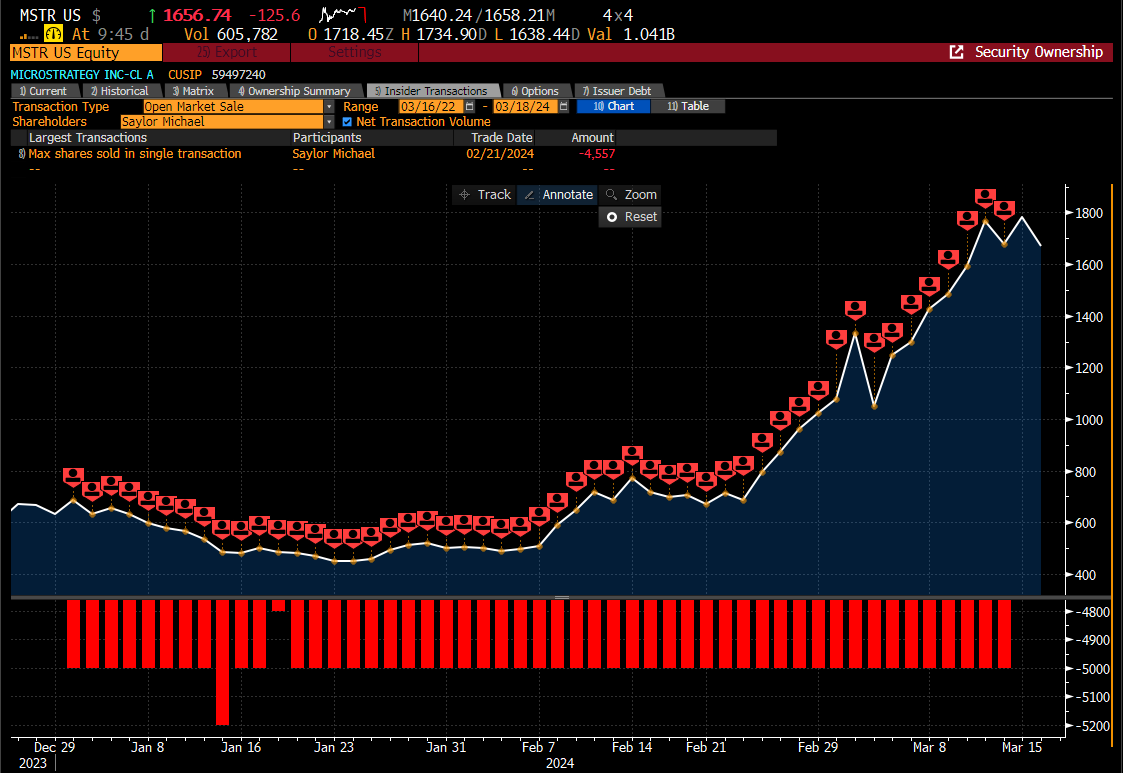
Task: Switch to Table view
Action: point(688,106)
